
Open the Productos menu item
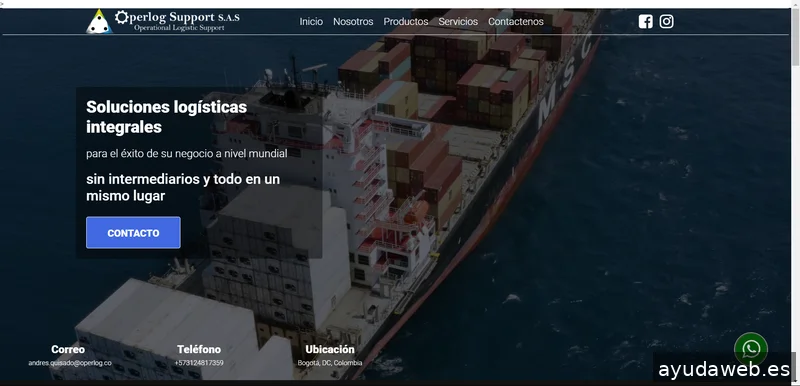pos(406,21)
